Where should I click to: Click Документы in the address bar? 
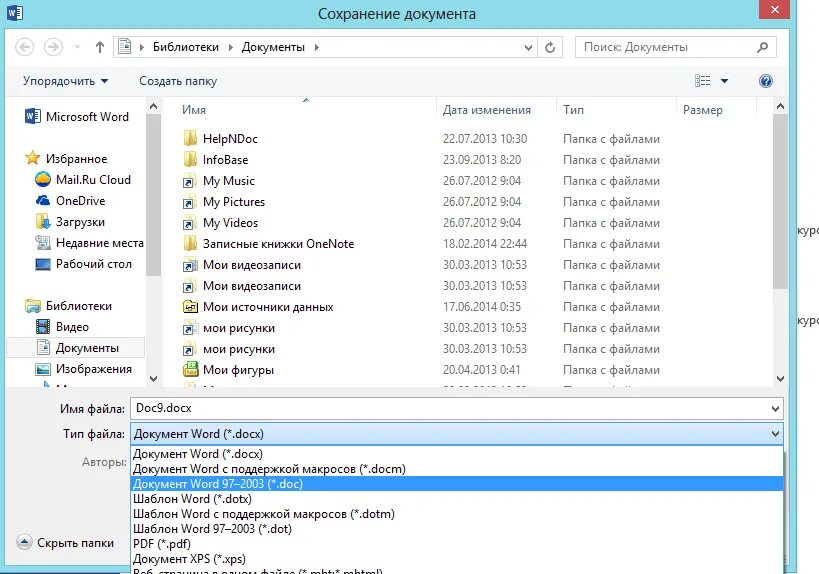pos(273,47)
